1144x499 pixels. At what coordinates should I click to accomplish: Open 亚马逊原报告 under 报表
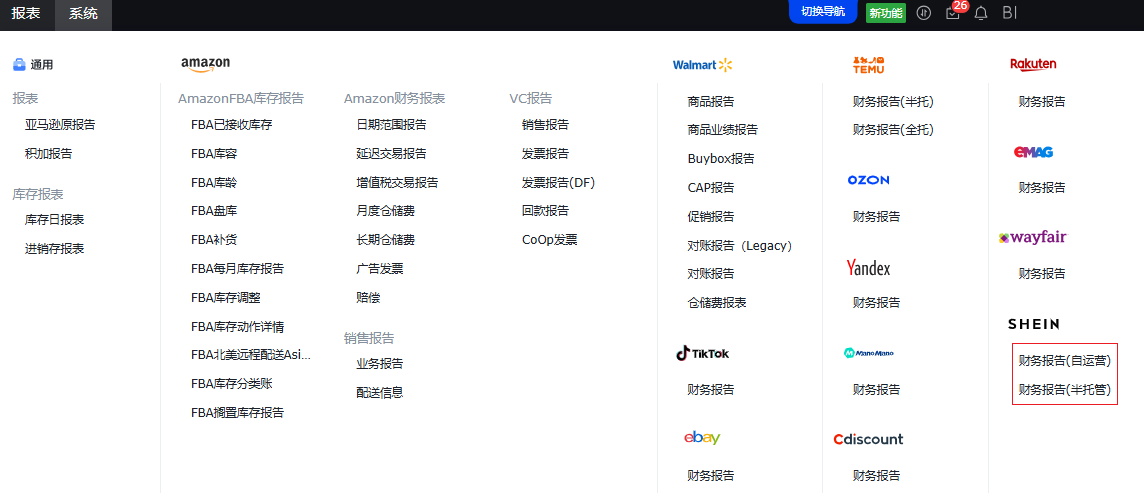(x=60, y=125)
